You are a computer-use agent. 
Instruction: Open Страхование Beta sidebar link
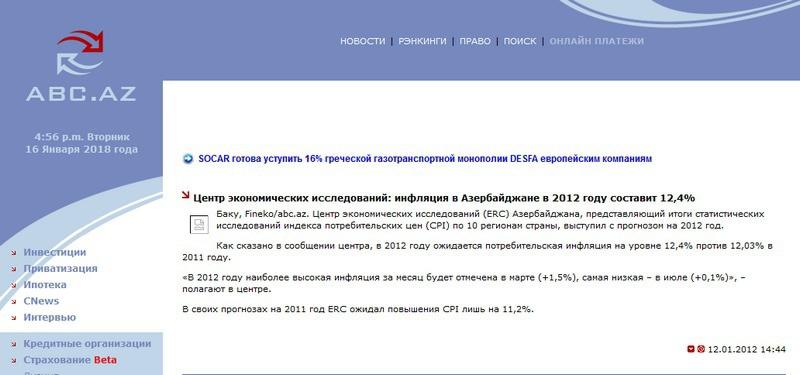pos(70,360)
